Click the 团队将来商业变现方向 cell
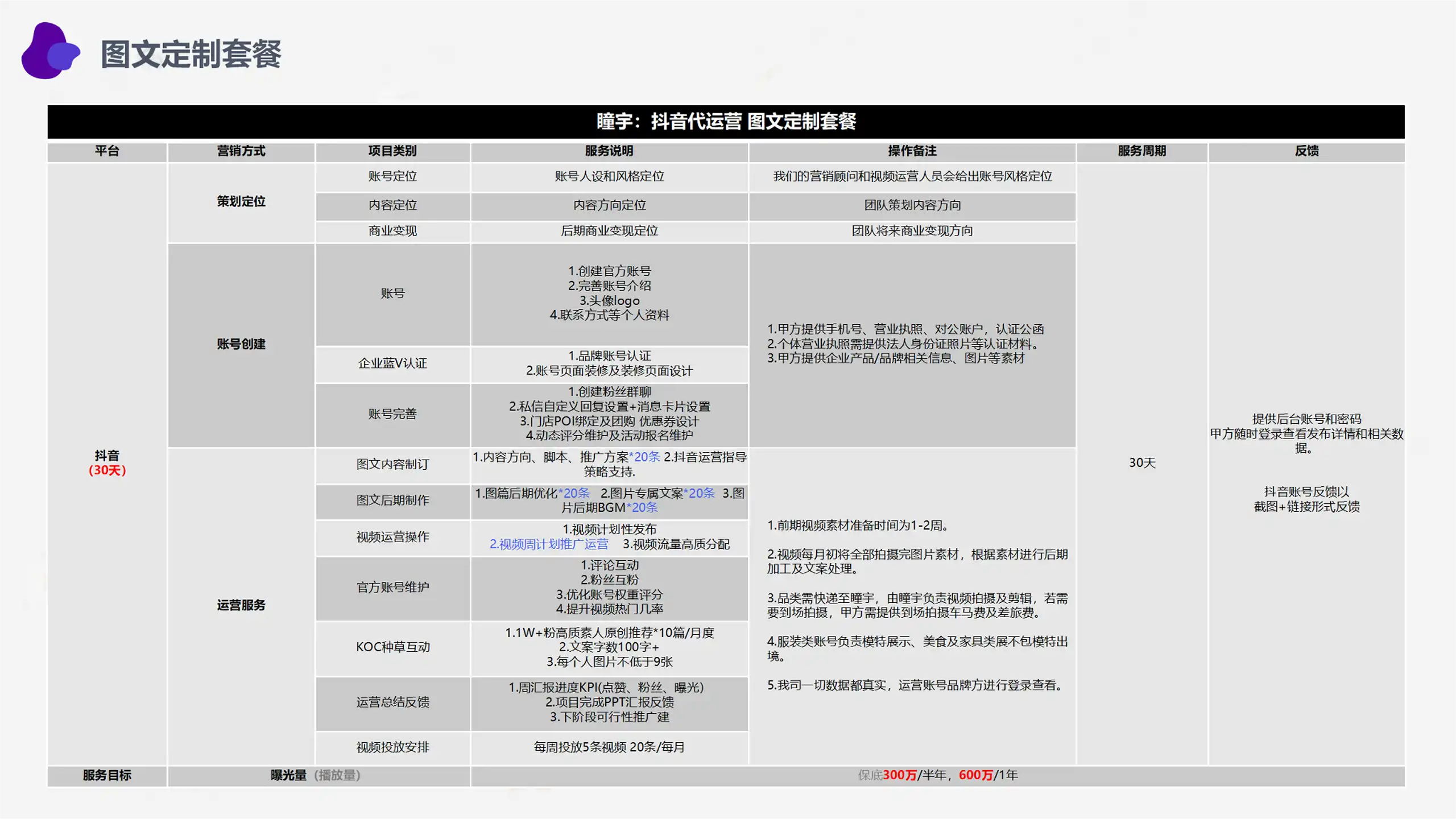 pos(912,231)
